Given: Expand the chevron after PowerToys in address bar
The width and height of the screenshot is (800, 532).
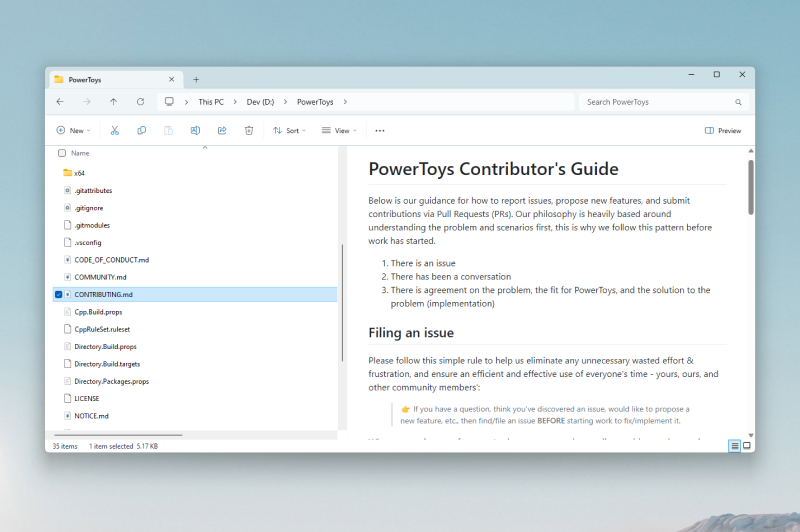Looking at the screenshot, I should point(345,102).
